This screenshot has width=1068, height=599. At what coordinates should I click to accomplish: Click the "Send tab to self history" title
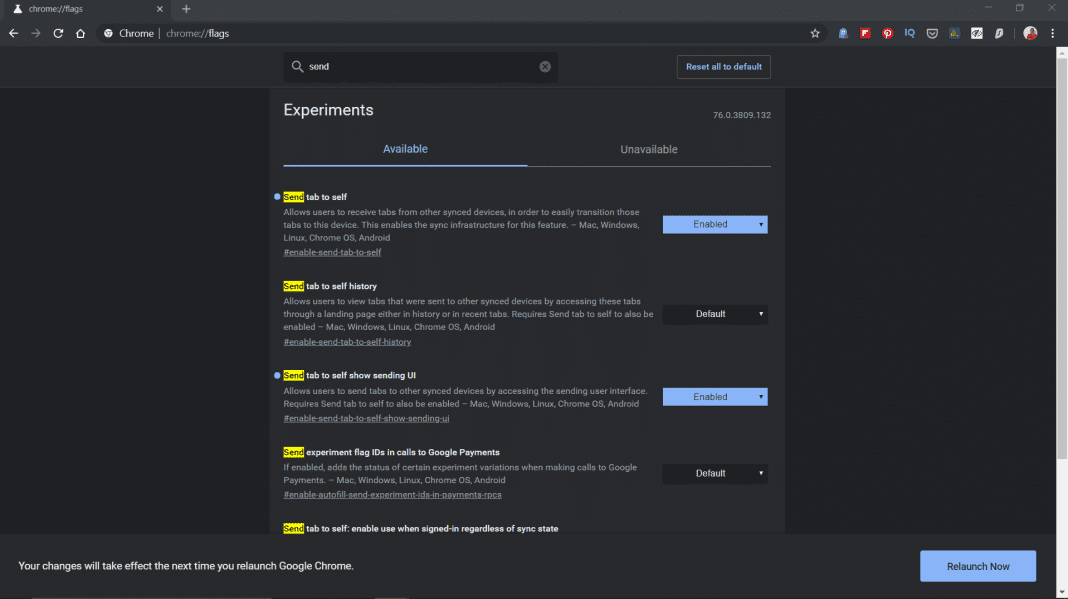click(330, 286)
